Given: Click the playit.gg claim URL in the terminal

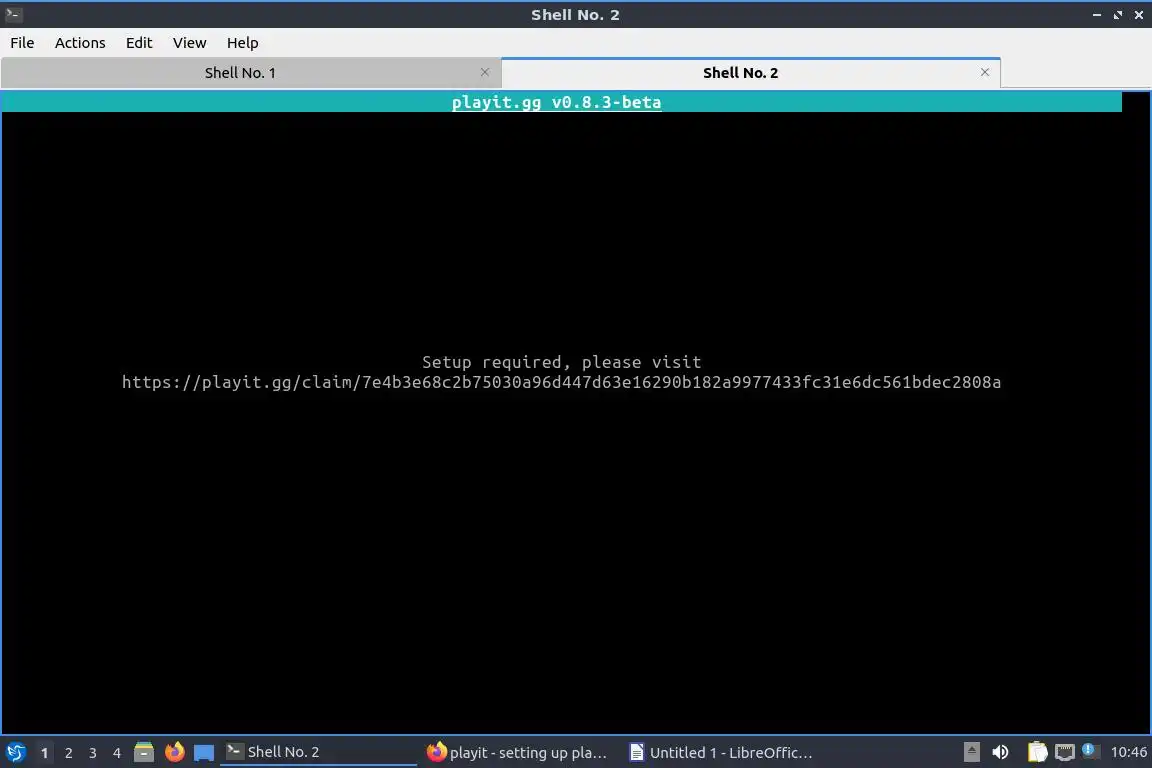Looking at the screenshot, I should coord(561,382).
